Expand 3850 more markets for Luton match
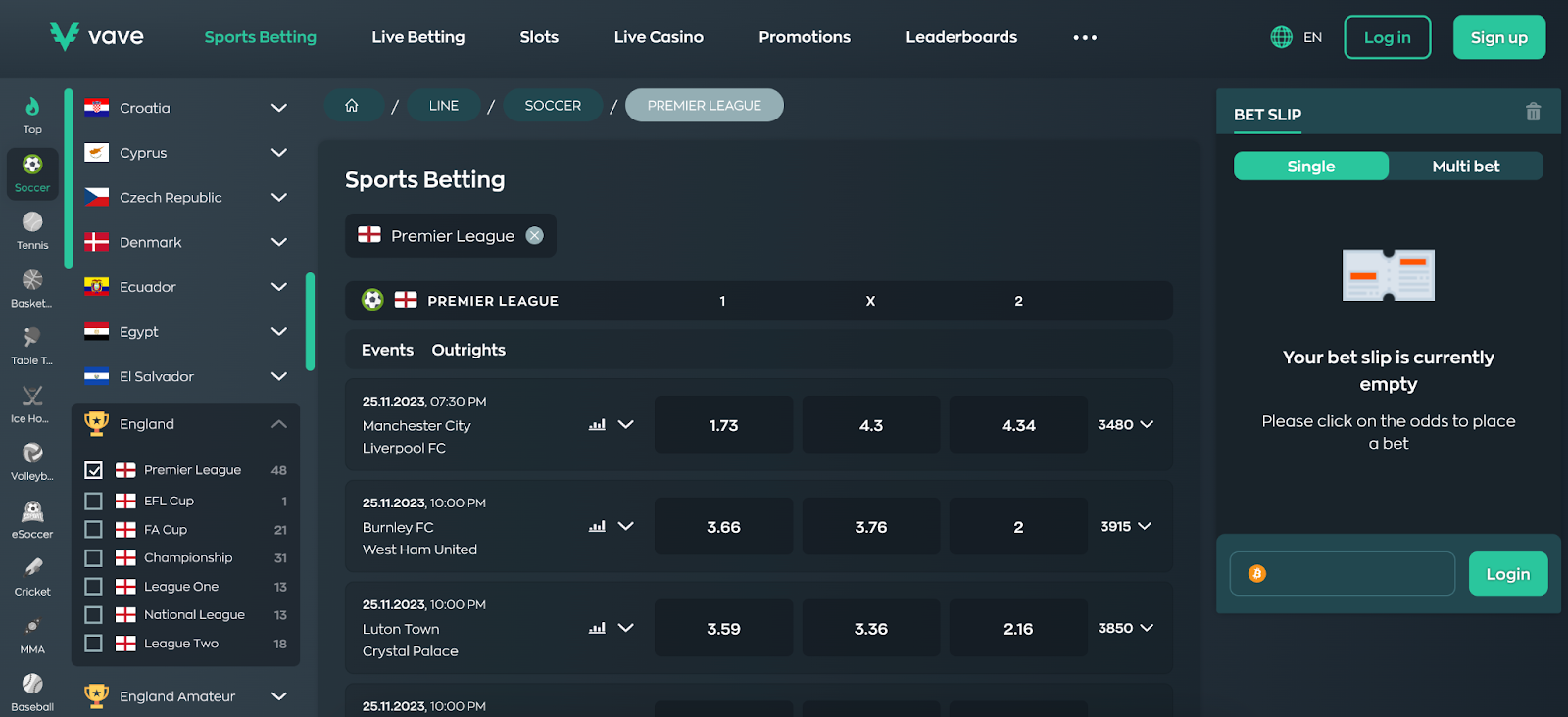The width and height of the screenshot is (1568, 717). 1125,628
